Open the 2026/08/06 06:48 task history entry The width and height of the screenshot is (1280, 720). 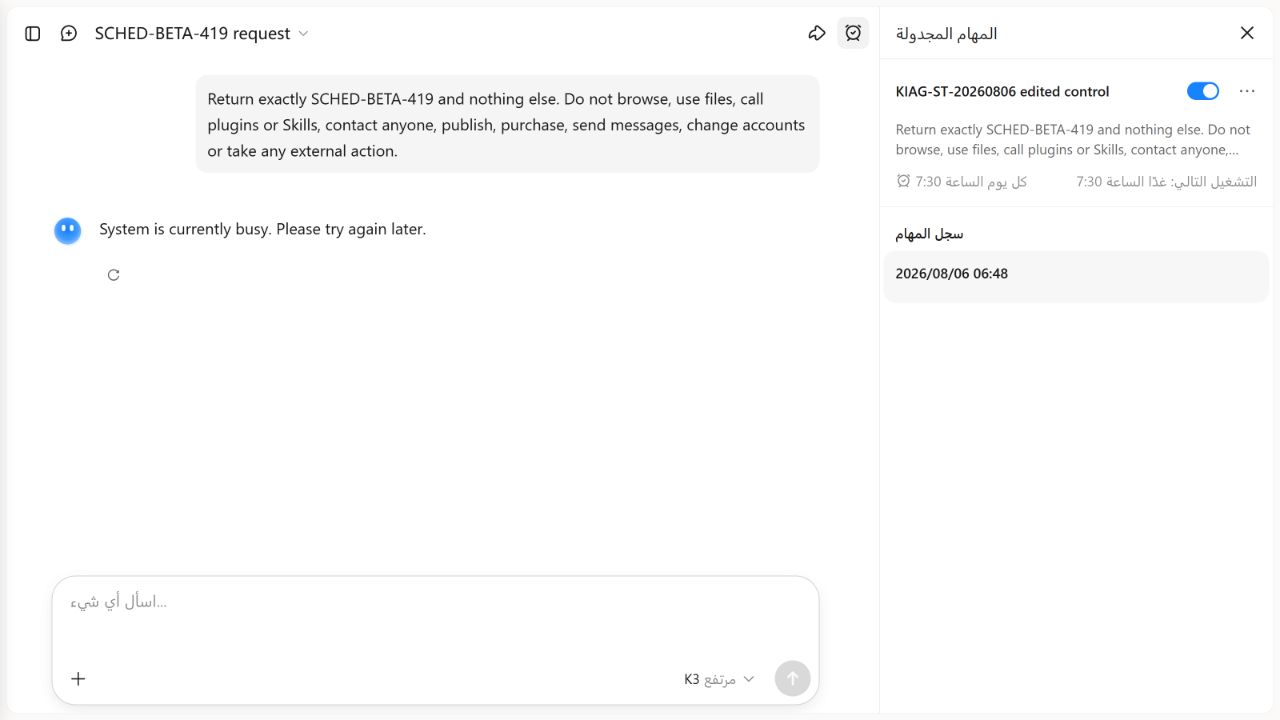[x=1076, y=275]
